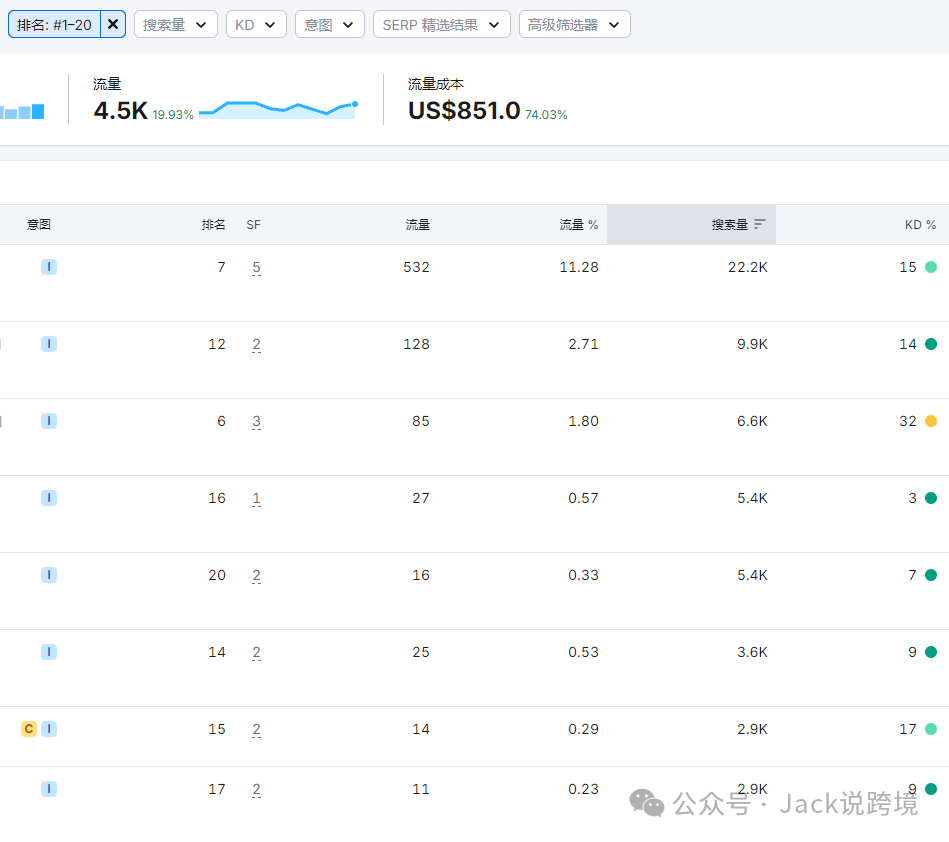949x842 pixels.
Task: Click the yellow C intent badge
Action: tap(29, 729)
